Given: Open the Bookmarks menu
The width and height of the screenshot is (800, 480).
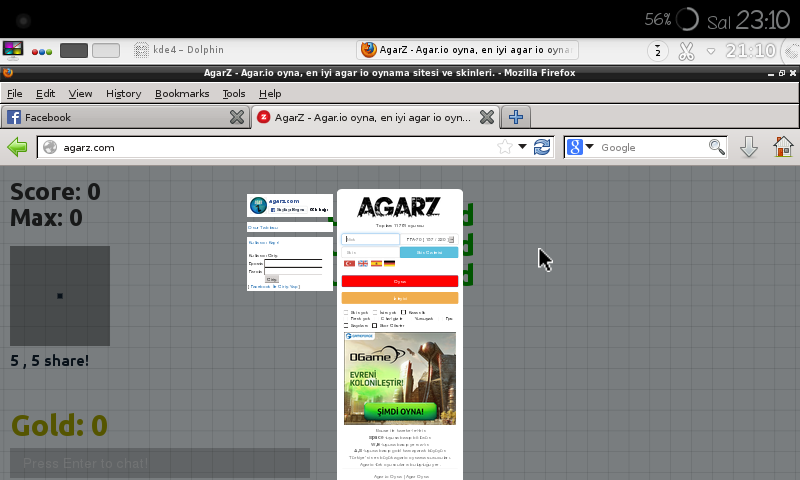Looking at the screenshot, I should pyautogui.click(x=182, y=93).
